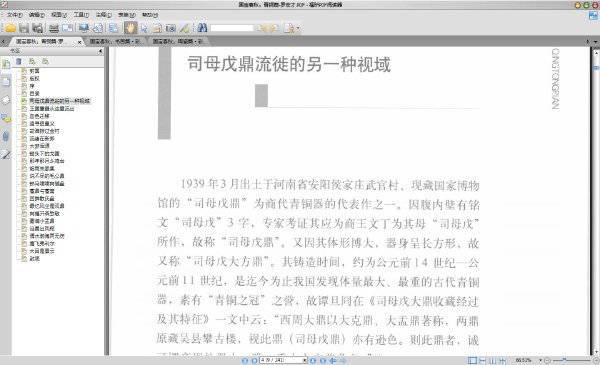Select the text selection tool icon
This screenshot has height=365, width=600.
click(157, 28)
